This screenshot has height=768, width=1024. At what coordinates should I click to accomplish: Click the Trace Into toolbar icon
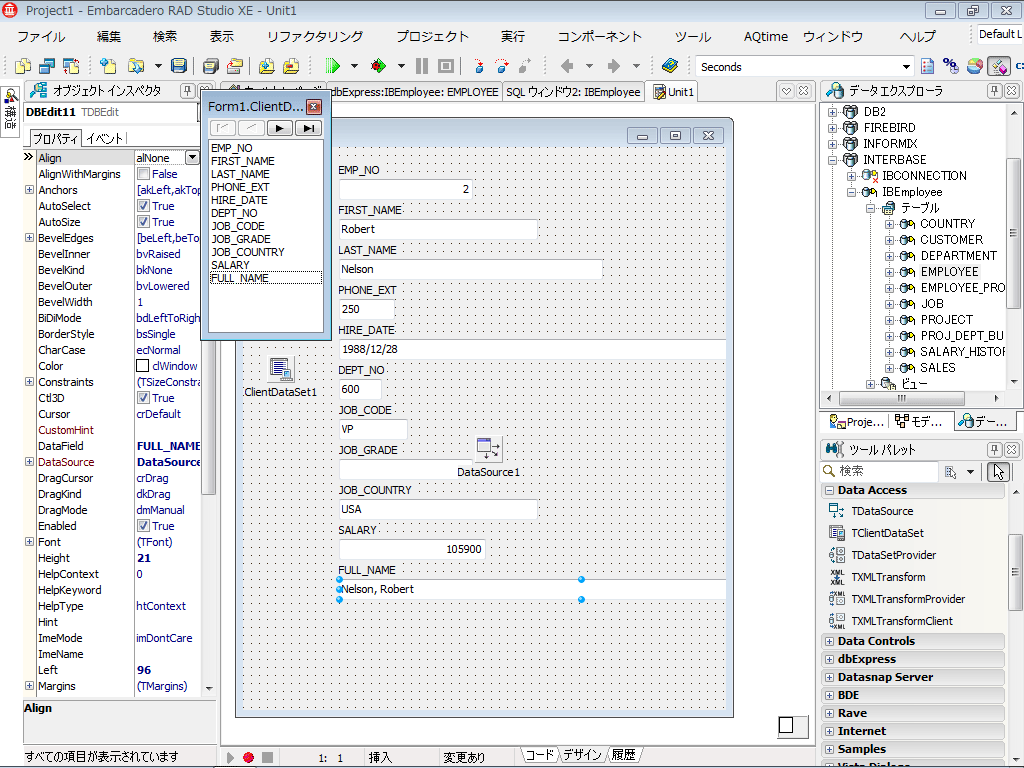click(x=479, y=66)
